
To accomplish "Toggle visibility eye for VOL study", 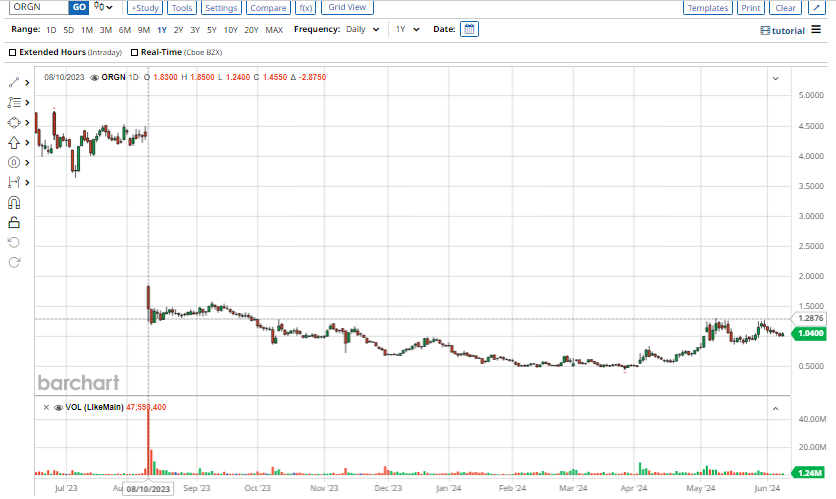I will coord(59,407).
